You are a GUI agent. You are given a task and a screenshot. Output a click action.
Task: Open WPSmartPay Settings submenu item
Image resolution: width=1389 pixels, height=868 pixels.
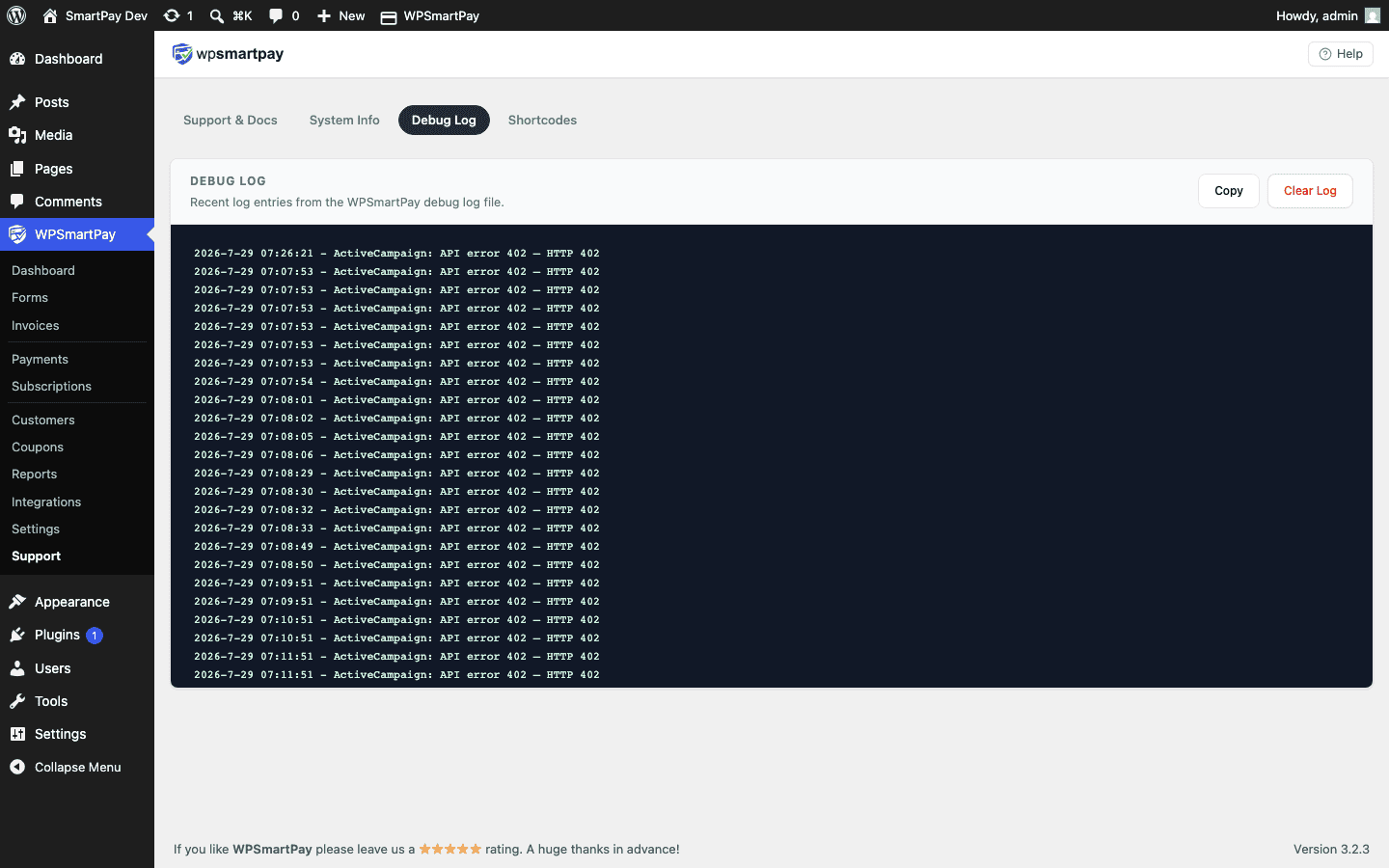[x=36, y=529]
